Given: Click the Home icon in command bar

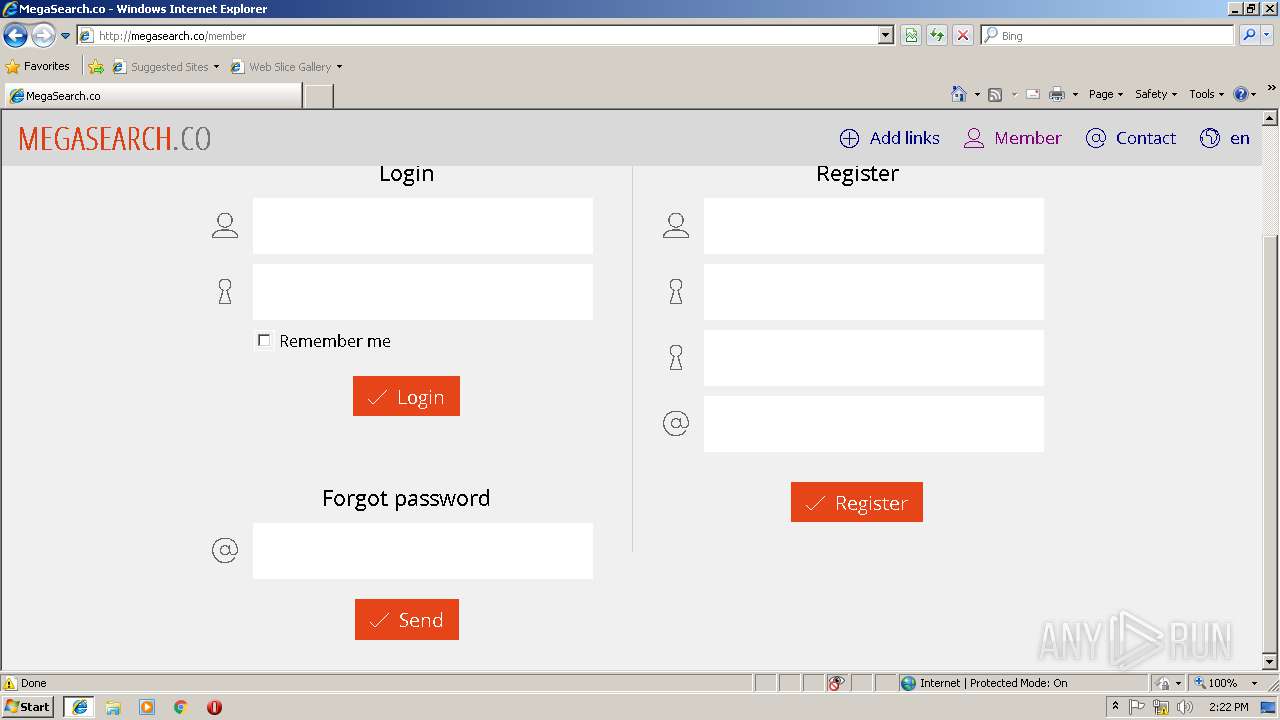Looking at the screenshot, I should 958,94.
